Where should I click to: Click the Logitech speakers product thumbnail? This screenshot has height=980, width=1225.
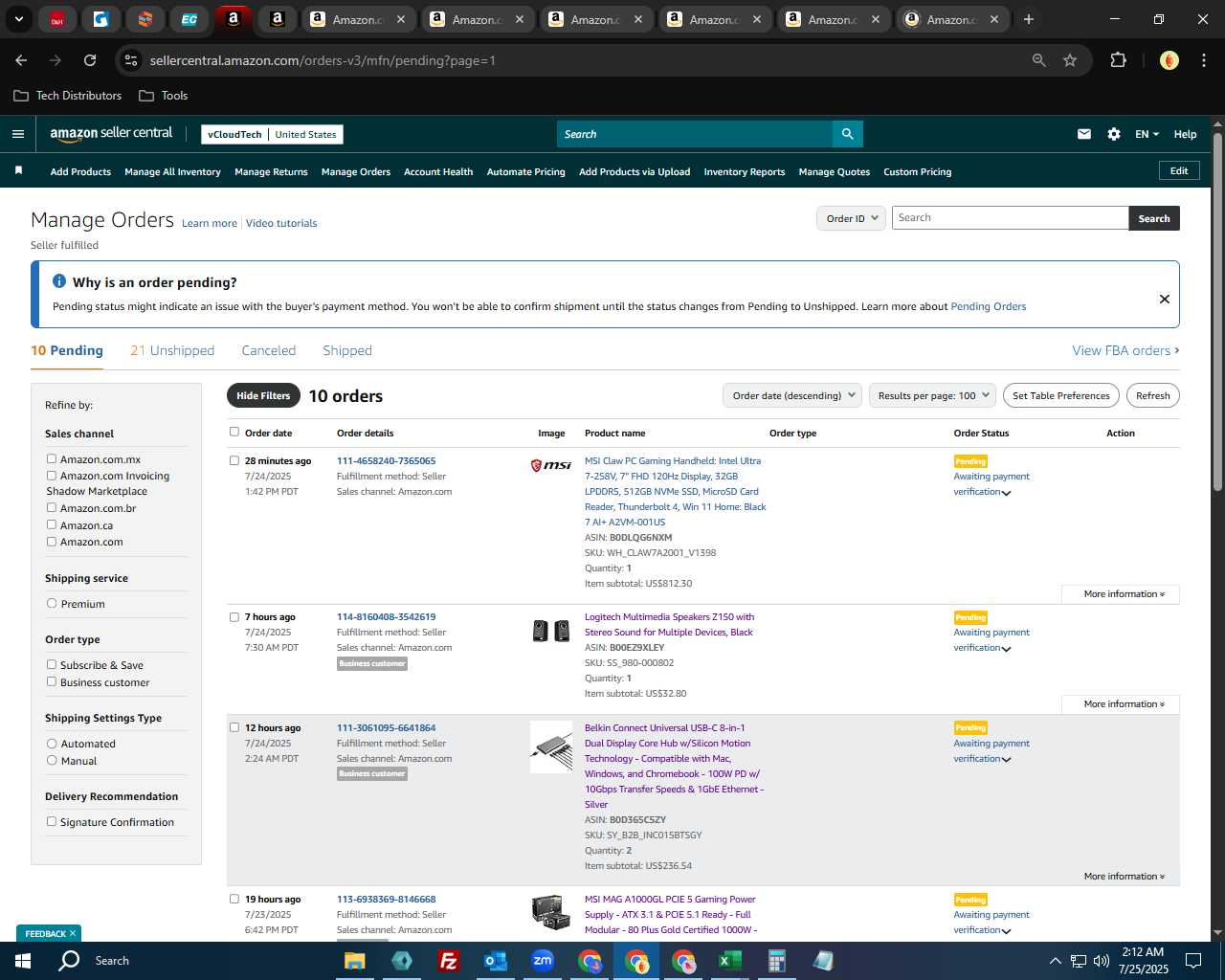coord(551,631)
